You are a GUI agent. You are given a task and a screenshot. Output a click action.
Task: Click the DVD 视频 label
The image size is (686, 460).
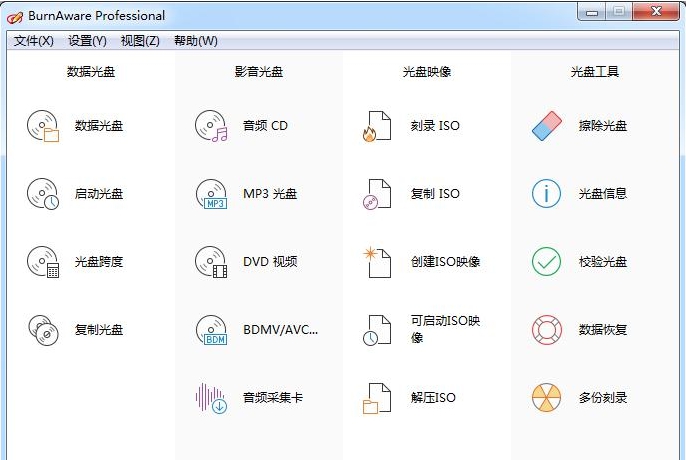point(270,262)
